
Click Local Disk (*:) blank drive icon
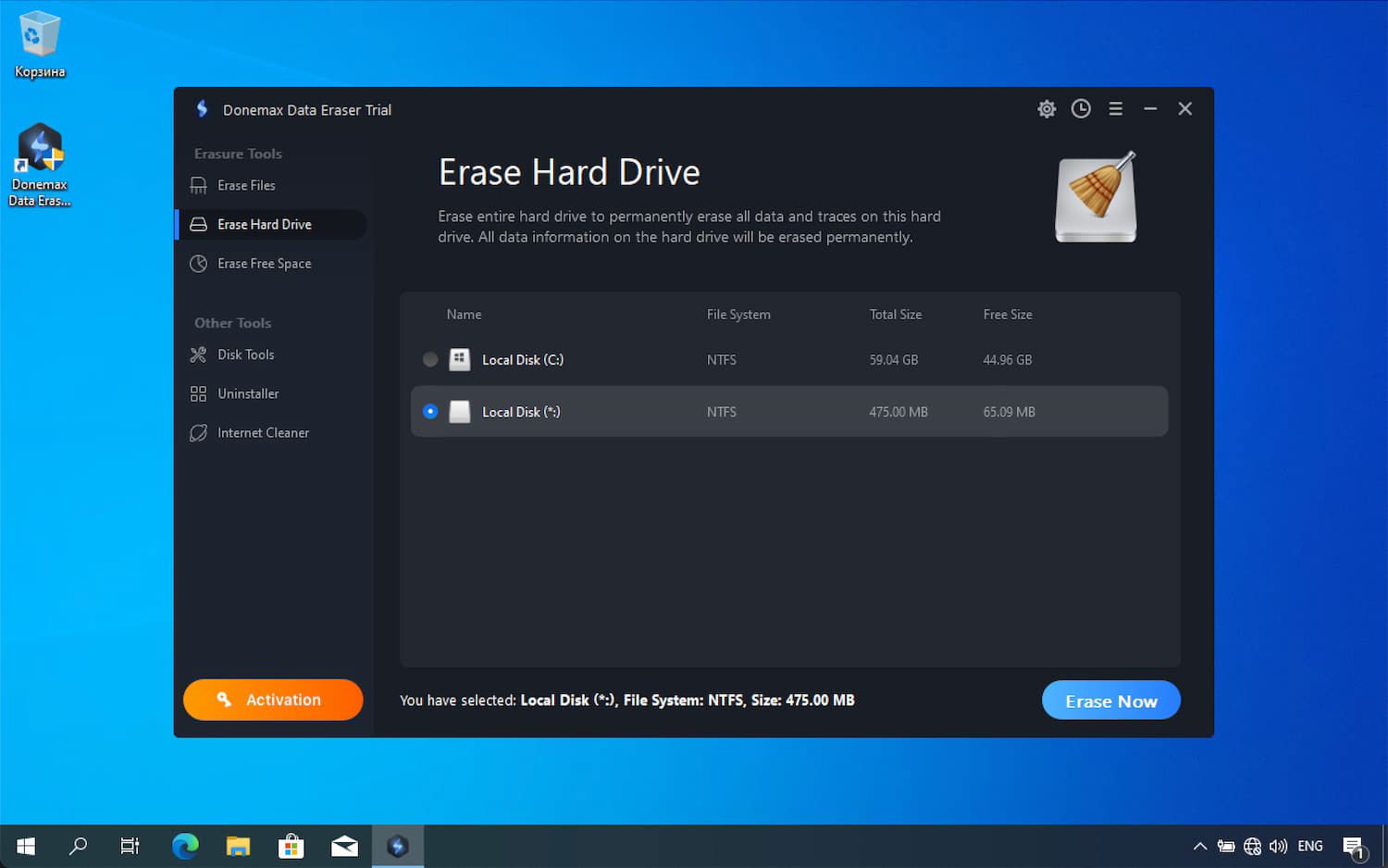click(x=460, y=412)
